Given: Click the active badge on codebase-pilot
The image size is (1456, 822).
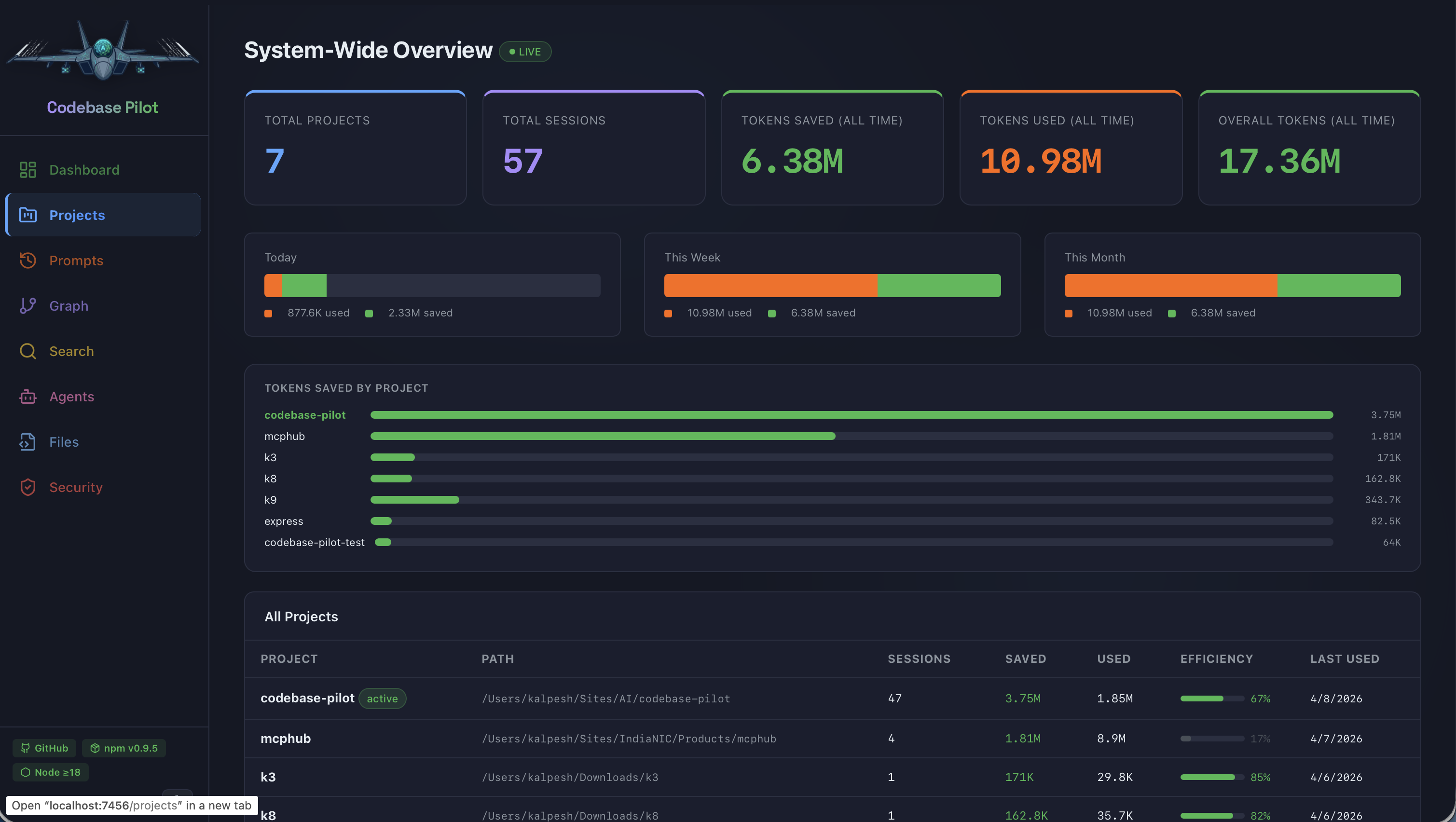Looking at the screenshot, I should tap(382, 698).
